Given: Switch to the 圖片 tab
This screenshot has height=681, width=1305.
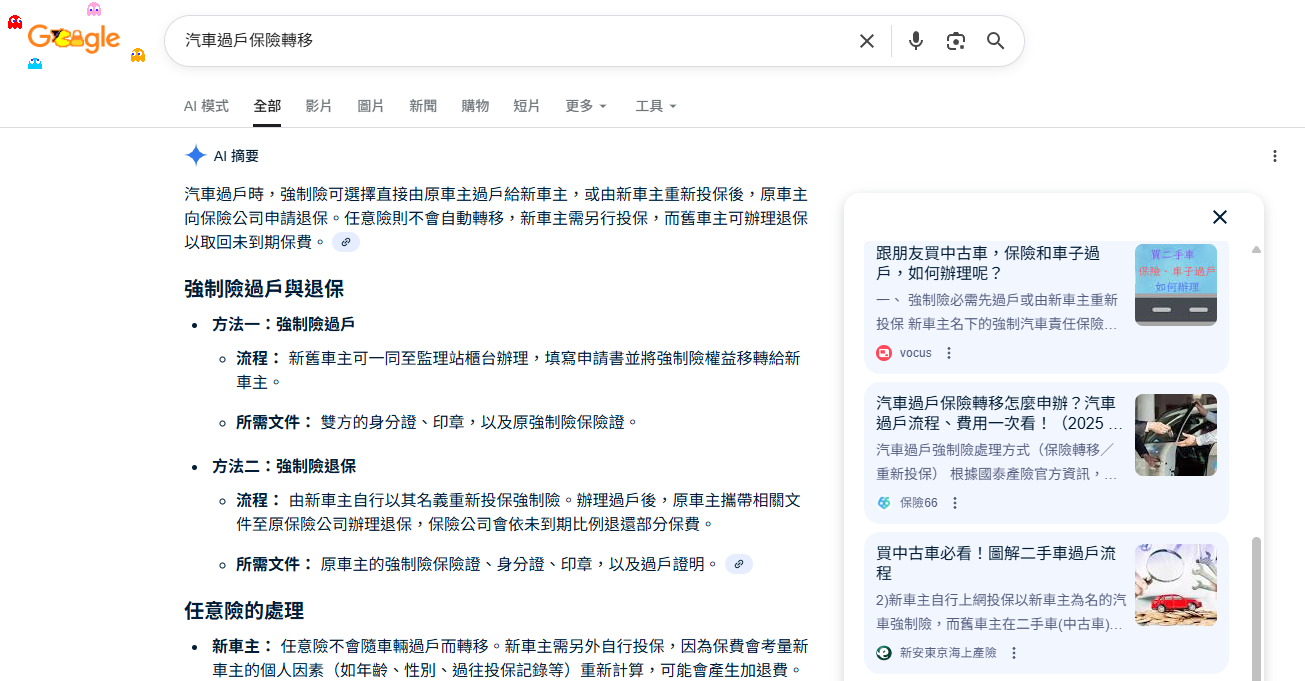Looking at the screenshot, I should (x=371, y=106).
